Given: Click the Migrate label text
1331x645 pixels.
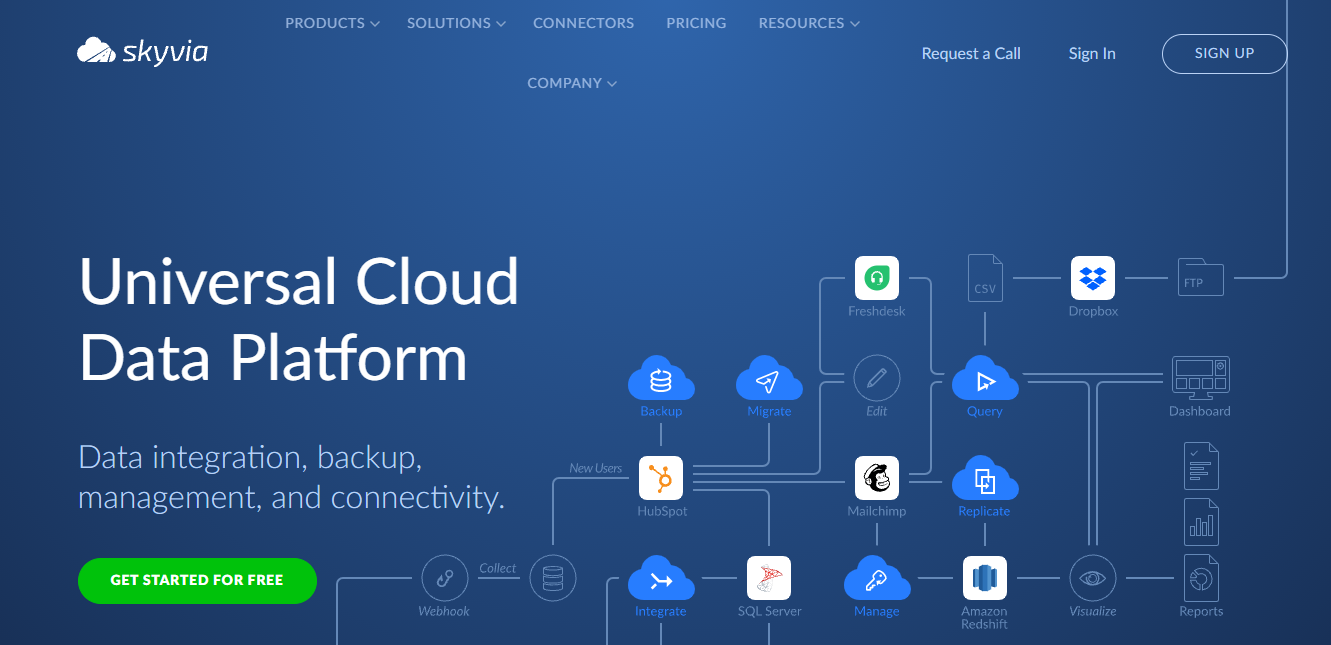Looking at the screenshot, I should point(769,411).
